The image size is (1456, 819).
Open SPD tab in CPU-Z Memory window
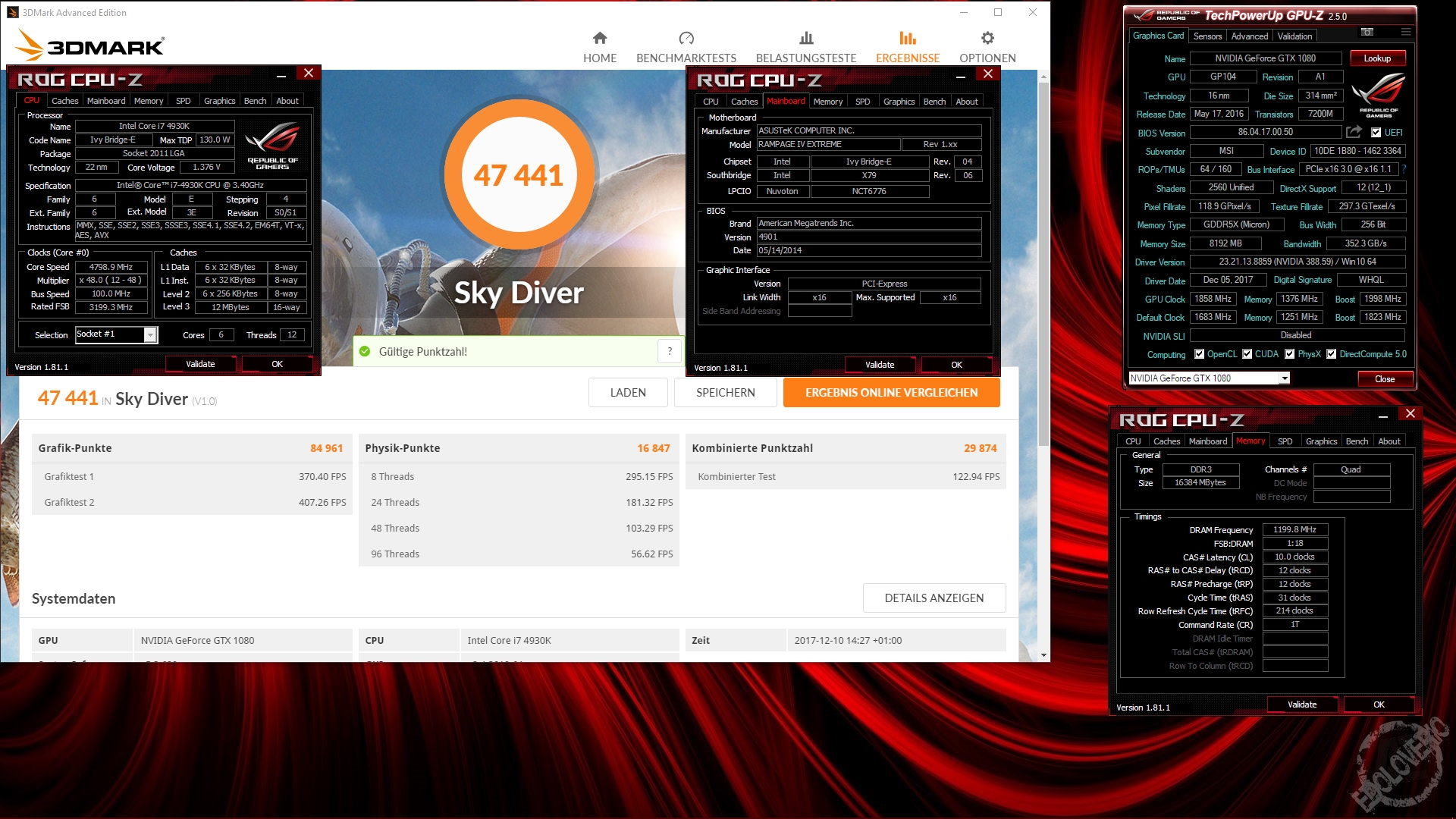click(x=1285, y=441)
